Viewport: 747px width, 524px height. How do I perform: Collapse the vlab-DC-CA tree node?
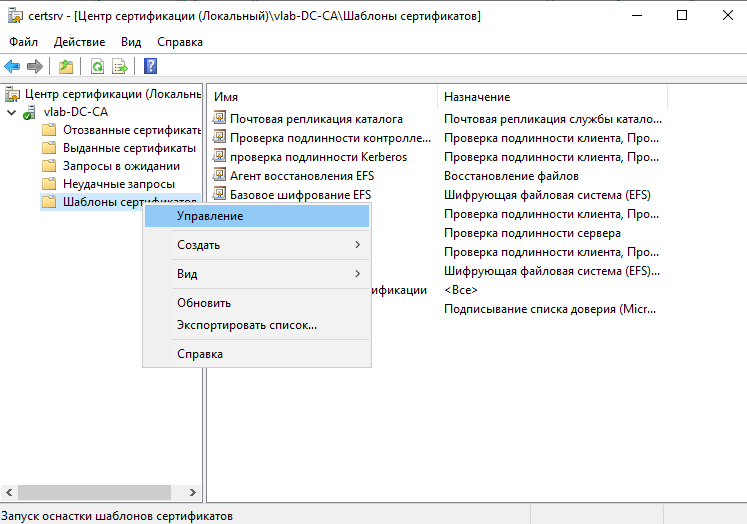[11, 112]
